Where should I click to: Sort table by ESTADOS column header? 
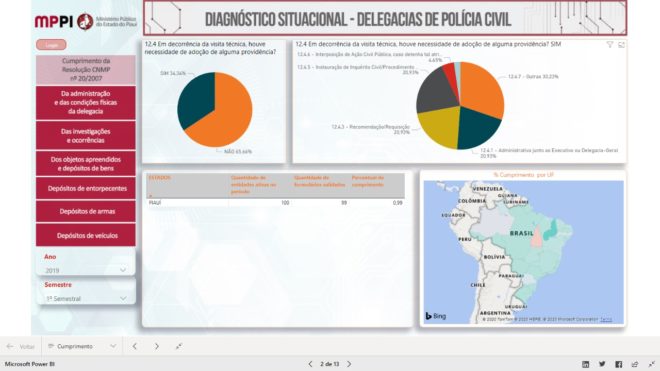[x=160, y=178]
